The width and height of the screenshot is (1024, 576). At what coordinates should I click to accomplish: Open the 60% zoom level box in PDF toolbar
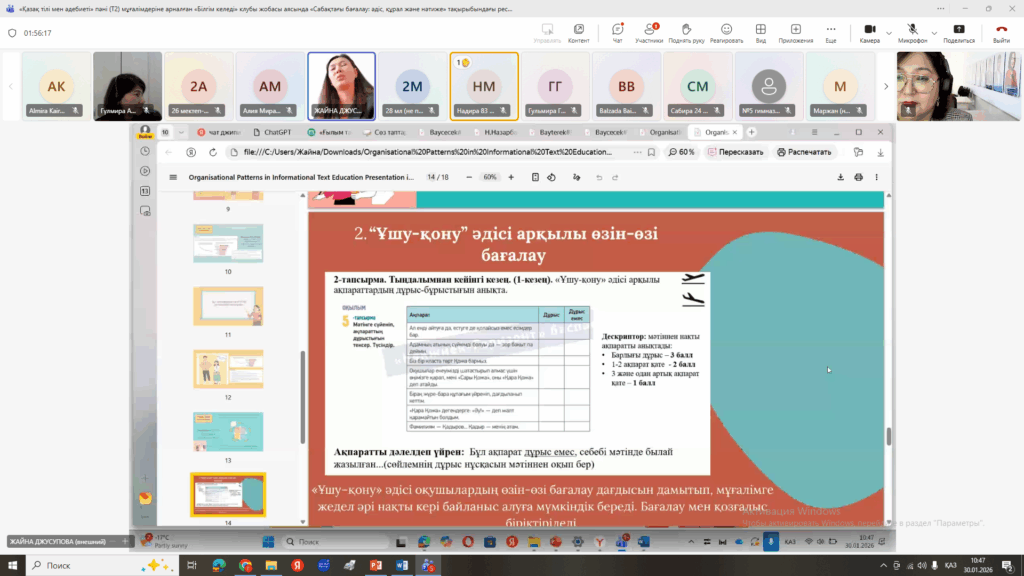pos(490,177)
